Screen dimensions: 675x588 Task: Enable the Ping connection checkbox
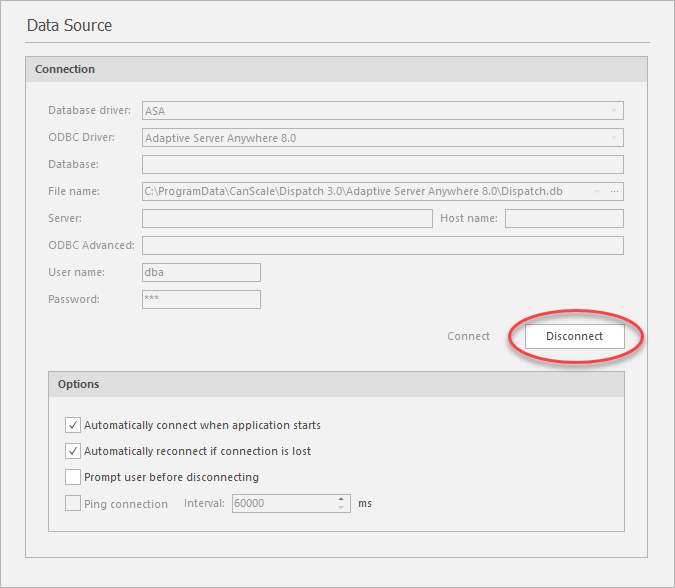coord(73,504)
